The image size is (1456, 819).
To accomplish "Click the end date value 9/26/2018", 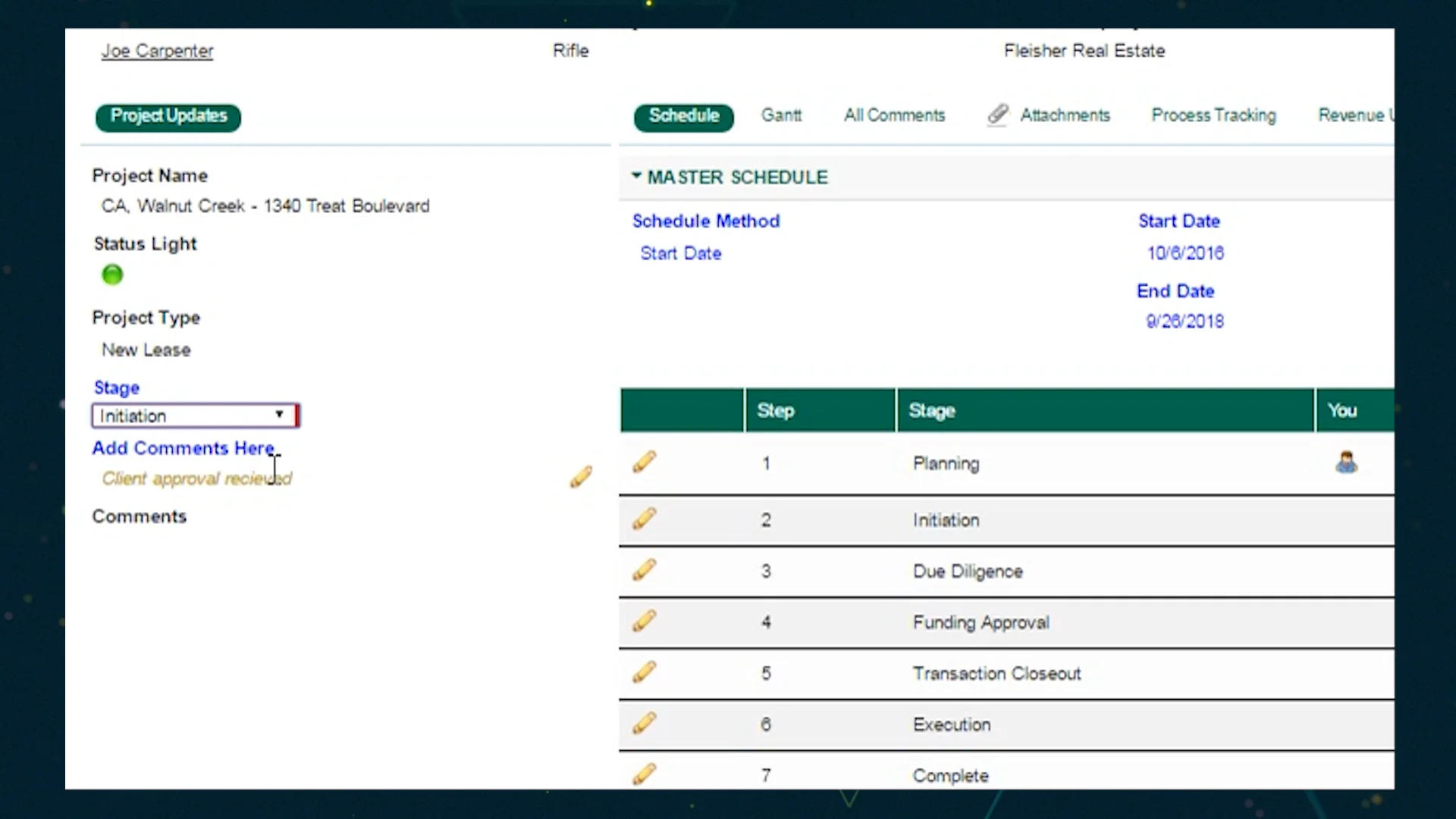I will pos(1185,322).
